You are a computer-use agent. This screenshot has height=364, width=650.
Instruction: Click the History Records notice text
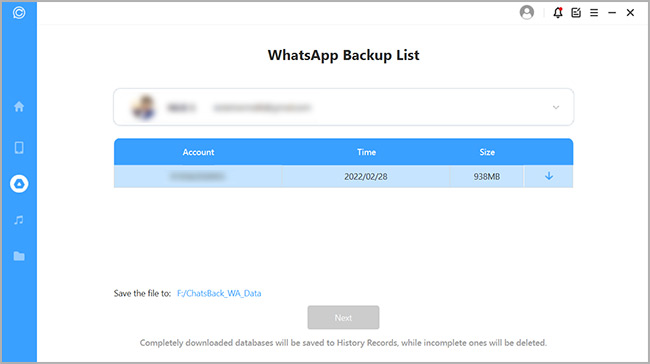(343, 343)
